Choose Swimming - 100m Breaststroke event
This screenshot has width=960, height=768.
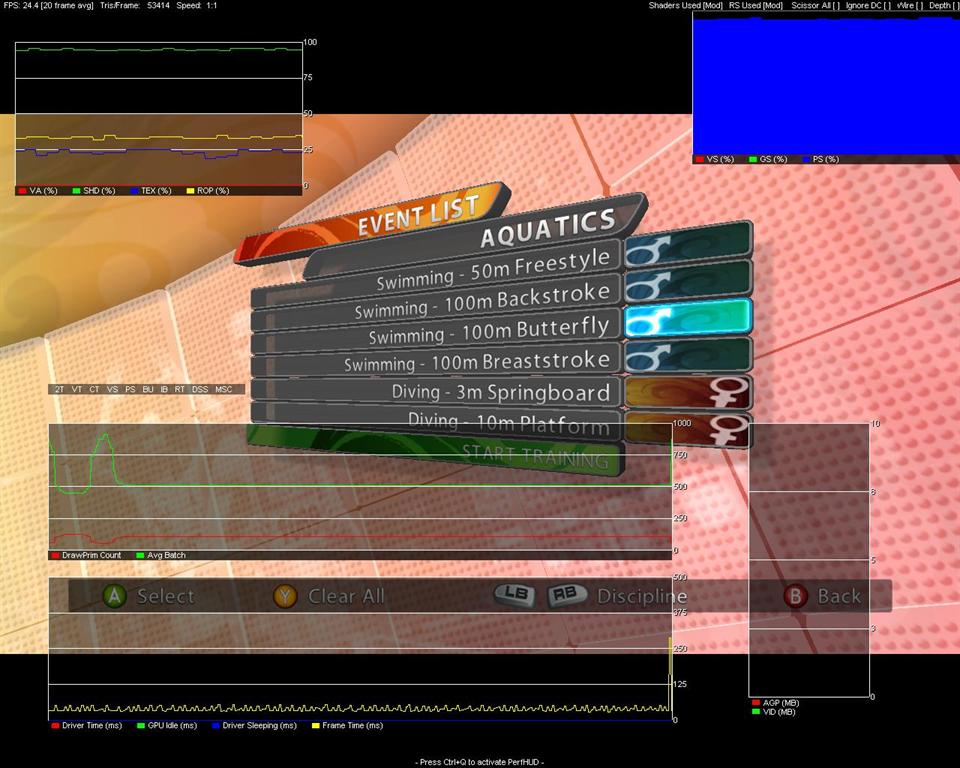click(437, 362)
